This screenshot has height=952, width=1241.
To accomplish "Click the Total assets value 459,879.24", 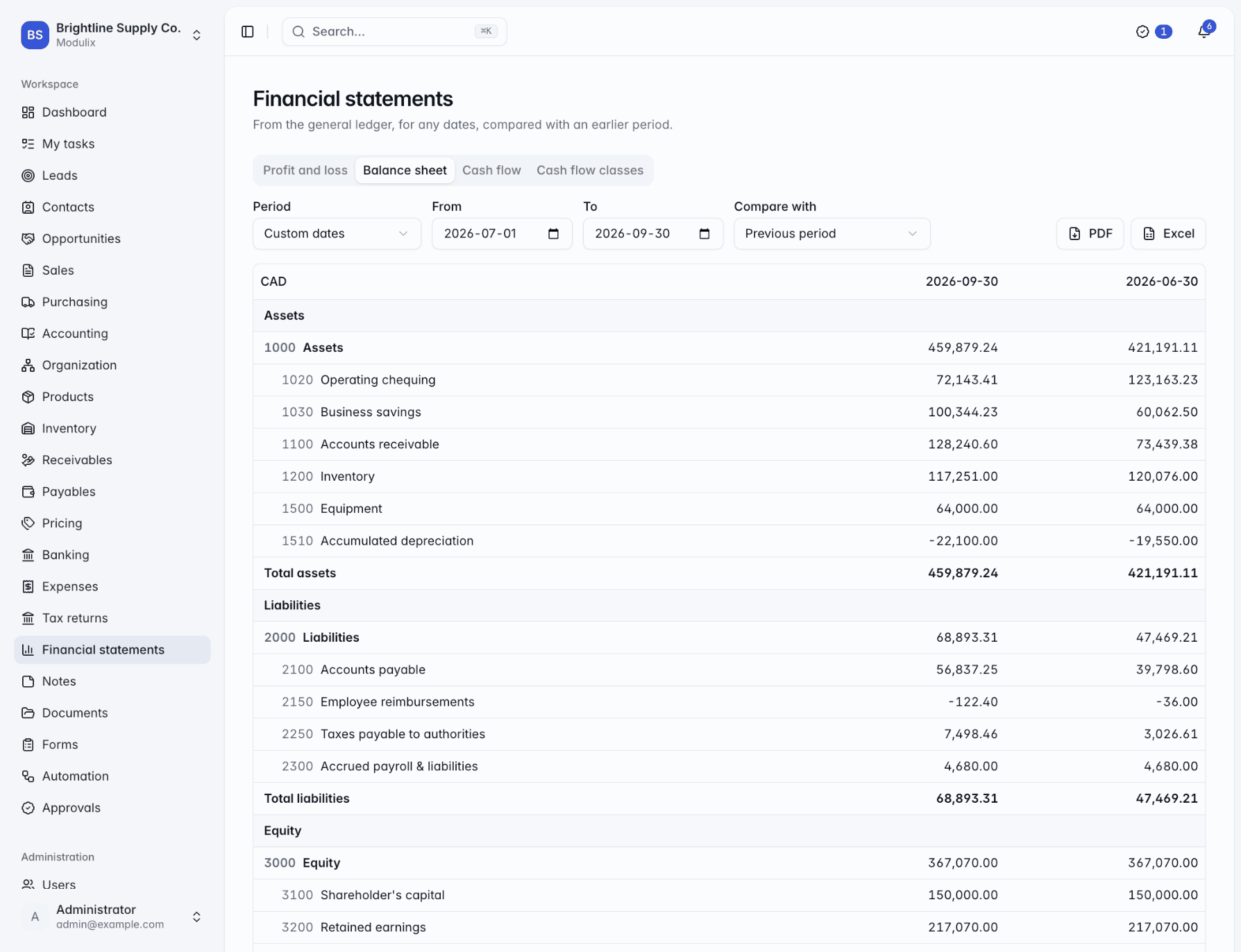I will pos(963,573).
